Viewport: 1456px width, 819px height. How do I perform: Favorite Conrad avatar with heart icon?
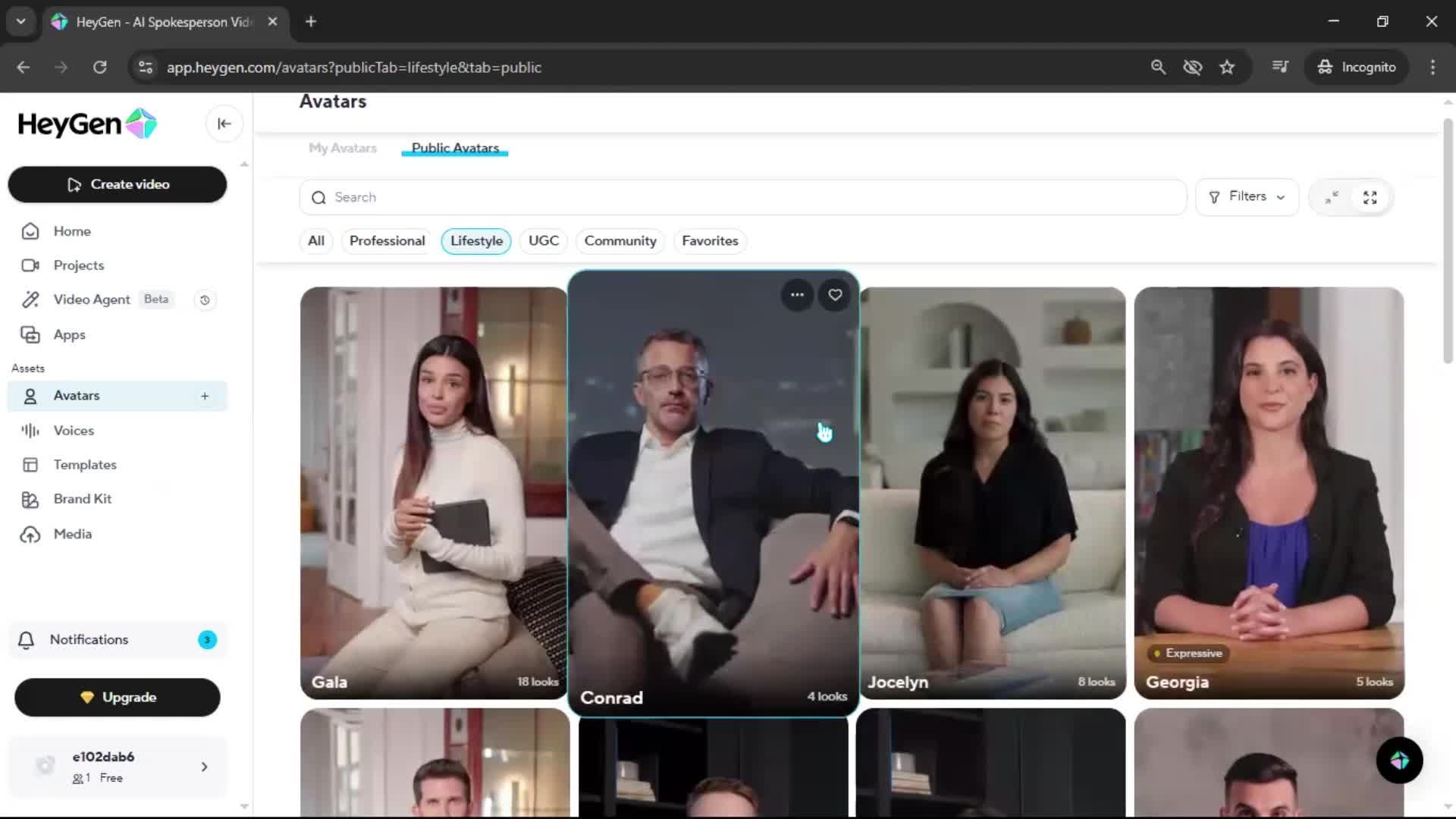pyautogui.click(x=835, y=295)
